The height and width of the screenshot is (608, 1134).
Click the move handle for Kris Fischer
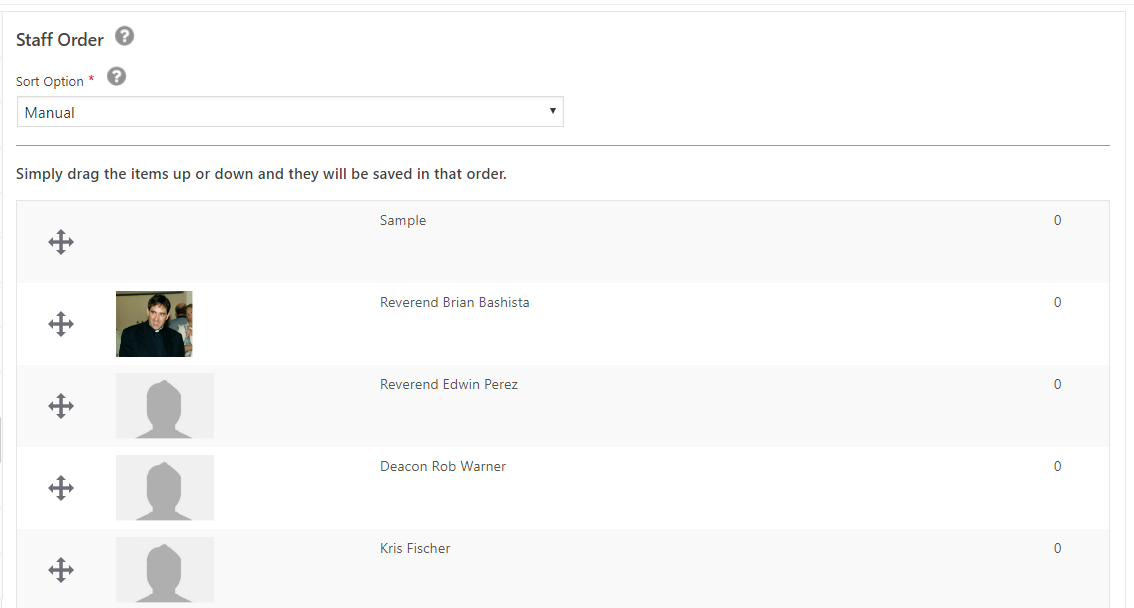tap(61, 570)
